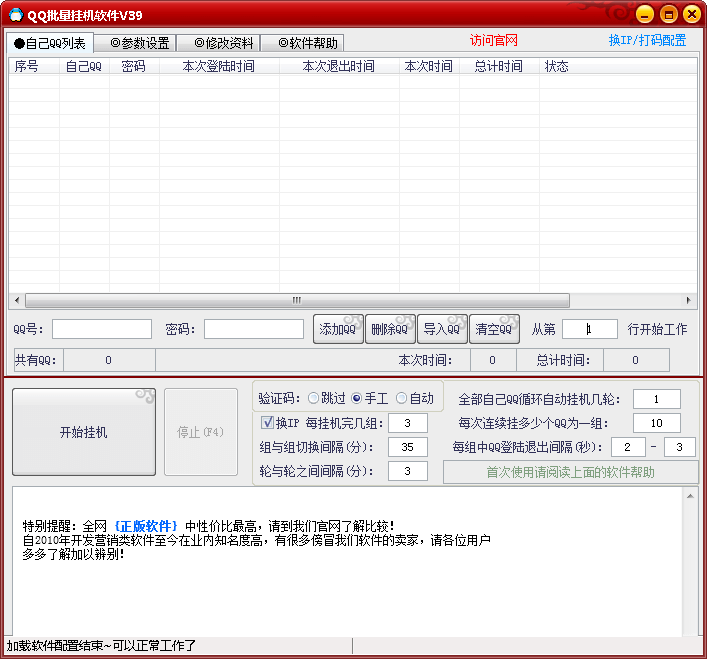Edit the login interval minimum seconds field
The image size is (707, 659).
628,447
